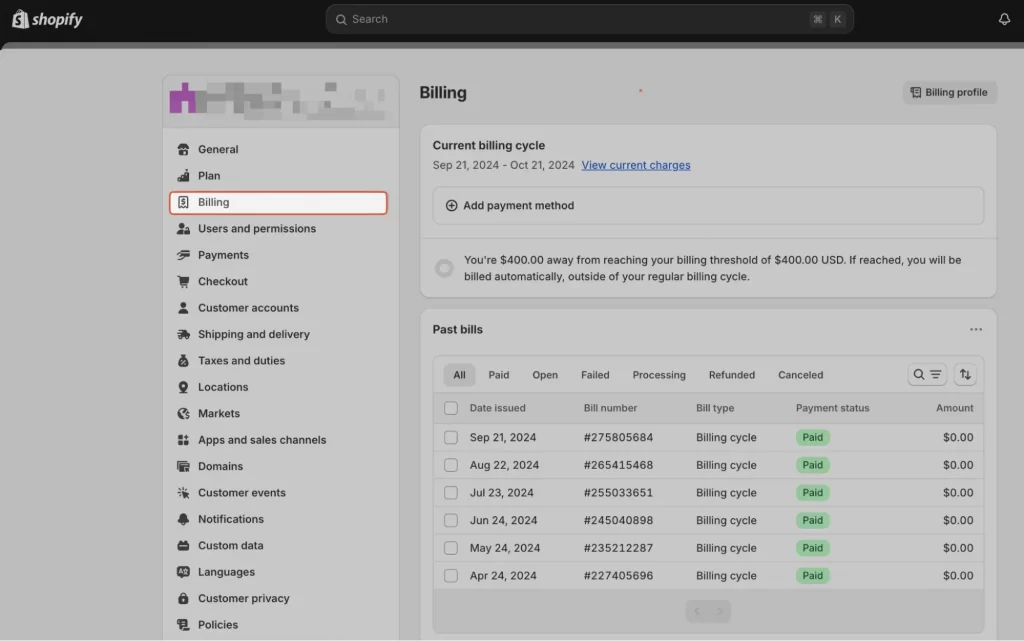The height and width of the screenshot is (641, 1024).
Task: Click View current charges link
Action: 636,165
